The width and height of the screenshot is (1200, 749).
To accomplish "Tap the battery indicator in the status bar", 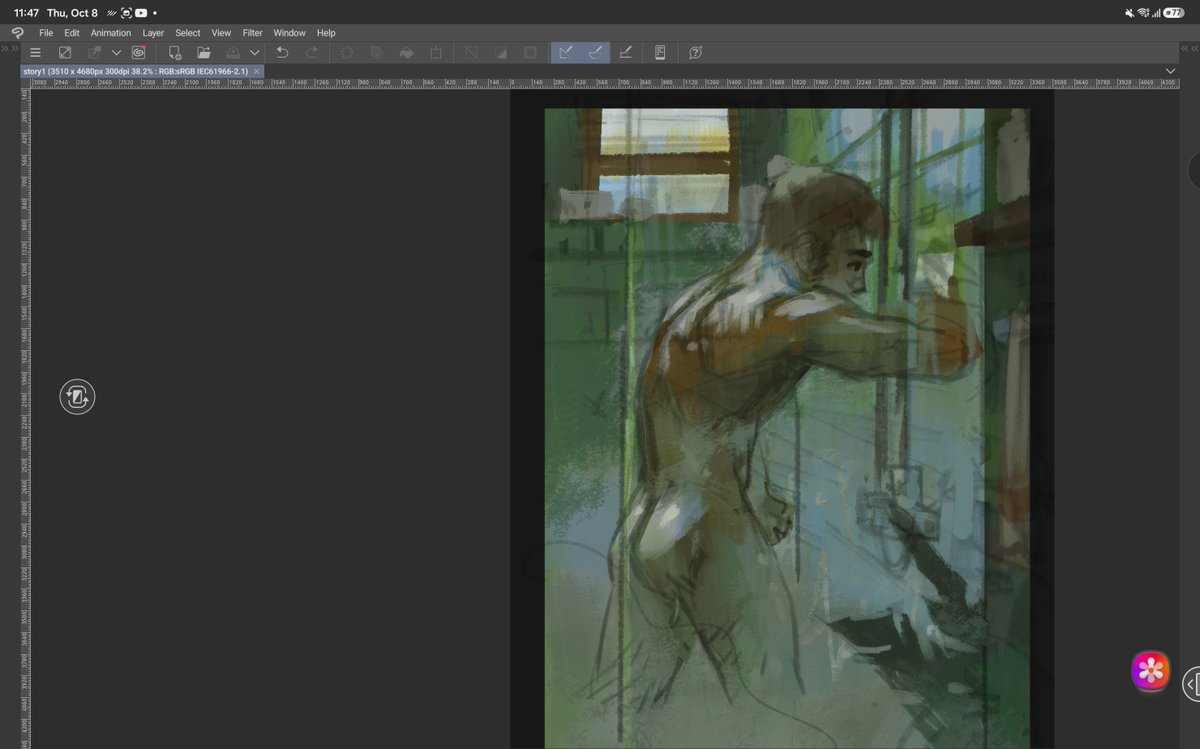I will coord(1174,13).
